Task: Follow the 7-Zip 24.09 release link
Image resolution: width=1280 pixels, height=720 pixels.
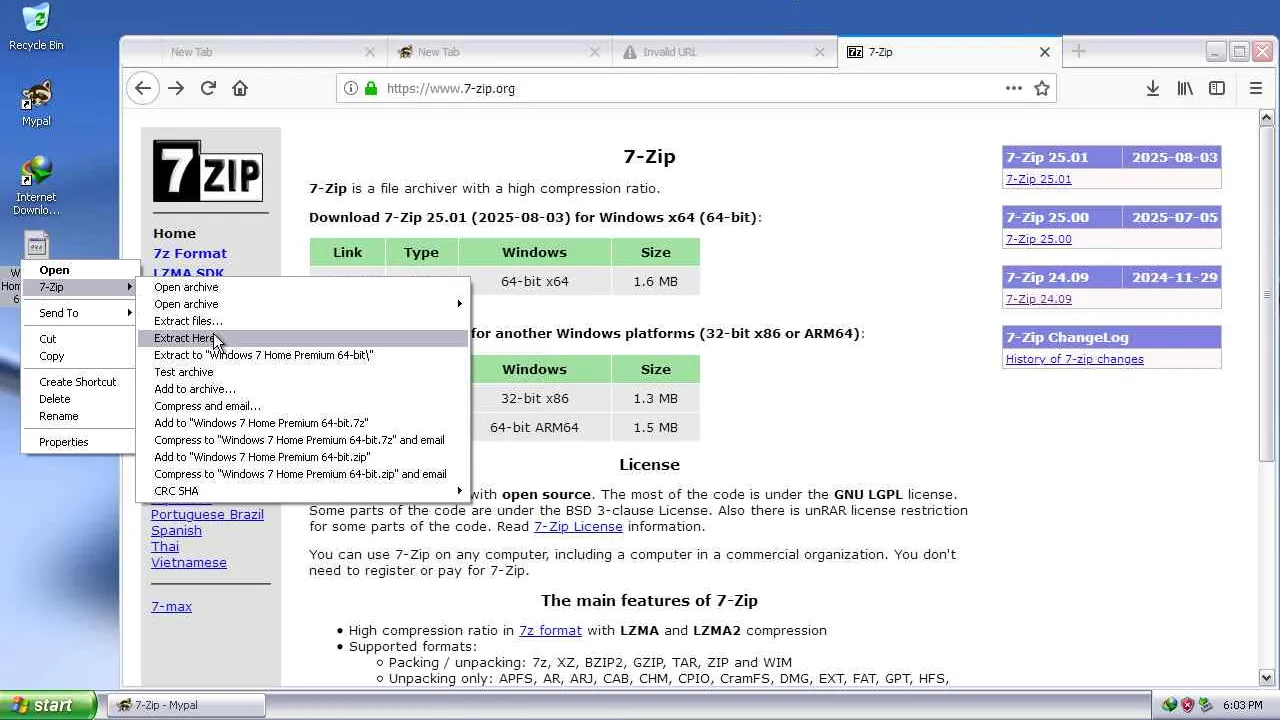Action: click(1038, 299)
